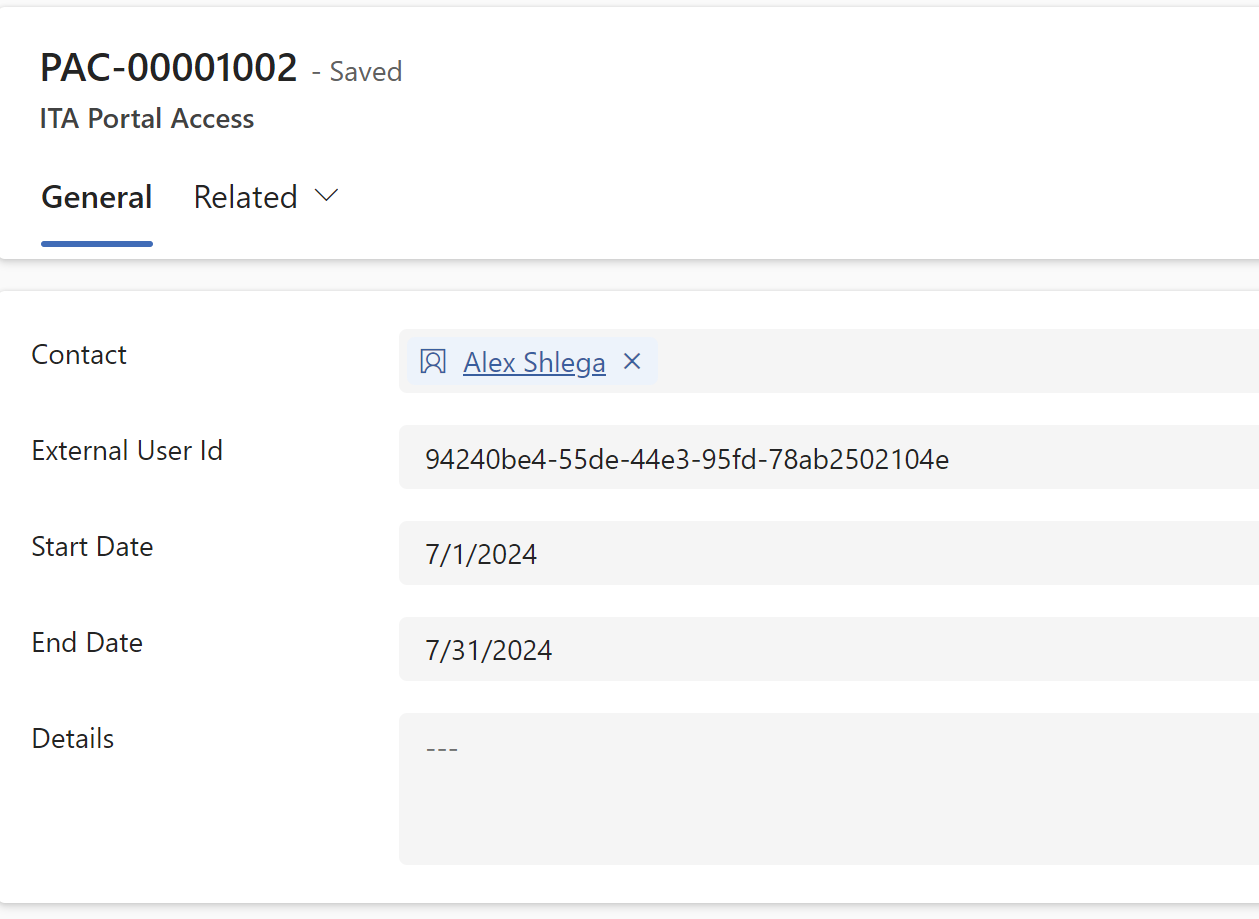
Task: Click the Start Date label
Action: click(x=92, y=547)
